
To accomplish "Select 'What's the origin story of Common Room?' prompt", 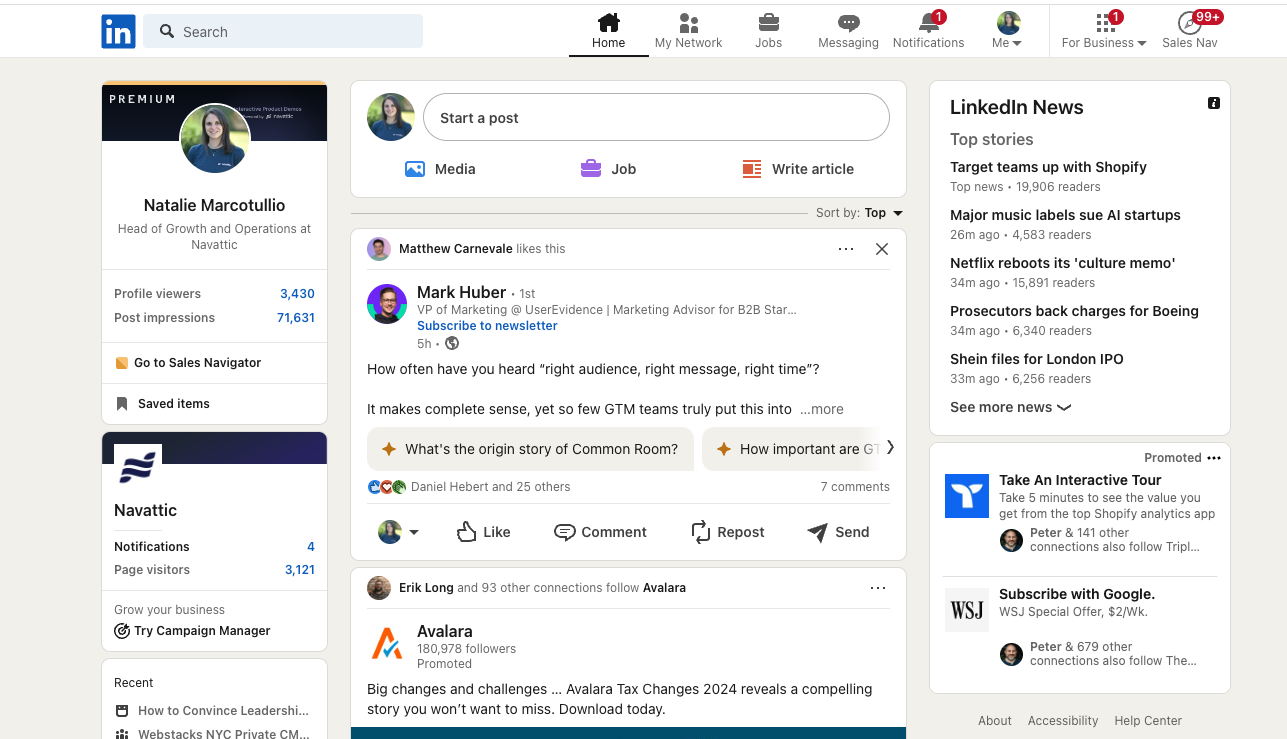I will [530, 449].
